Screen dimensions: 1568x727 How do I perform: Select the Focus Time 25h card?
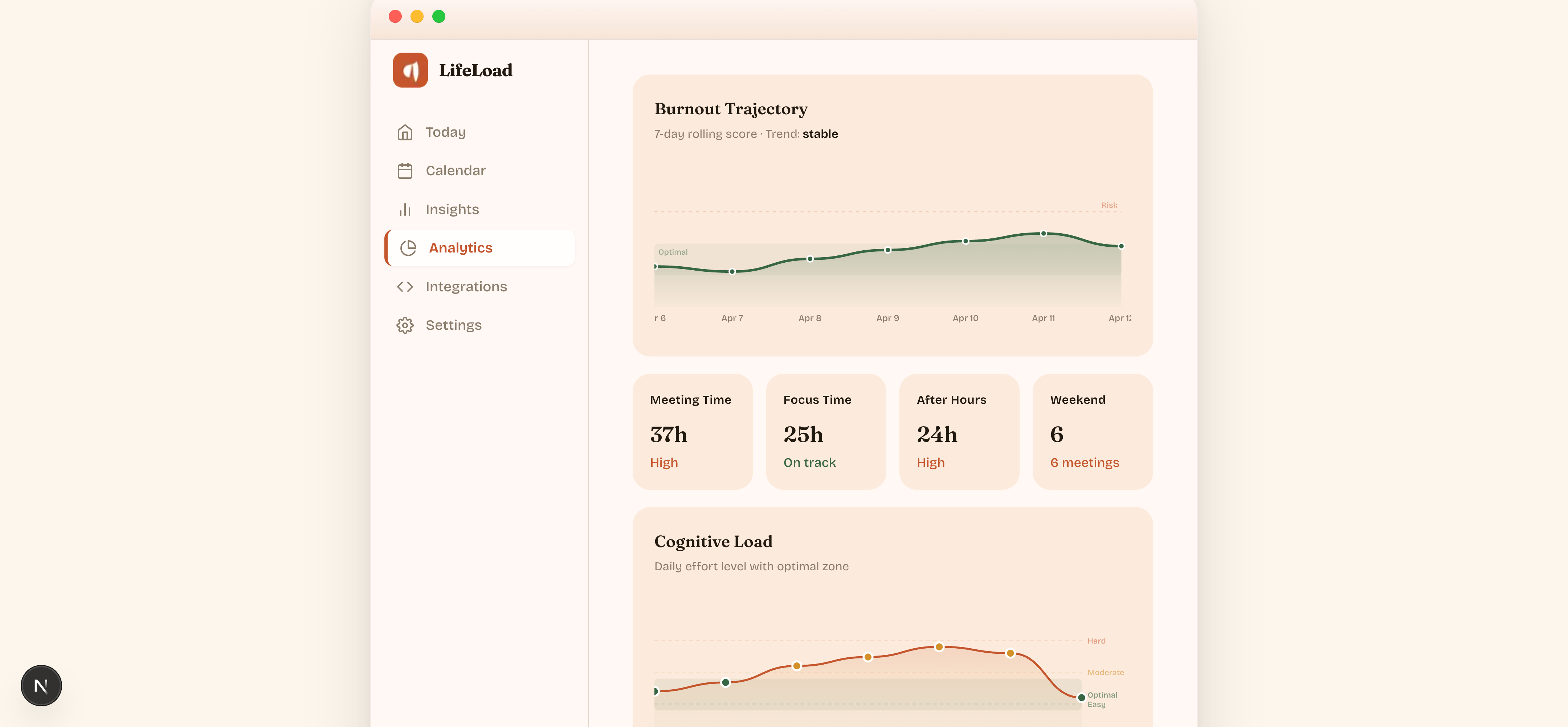(825, 431)
